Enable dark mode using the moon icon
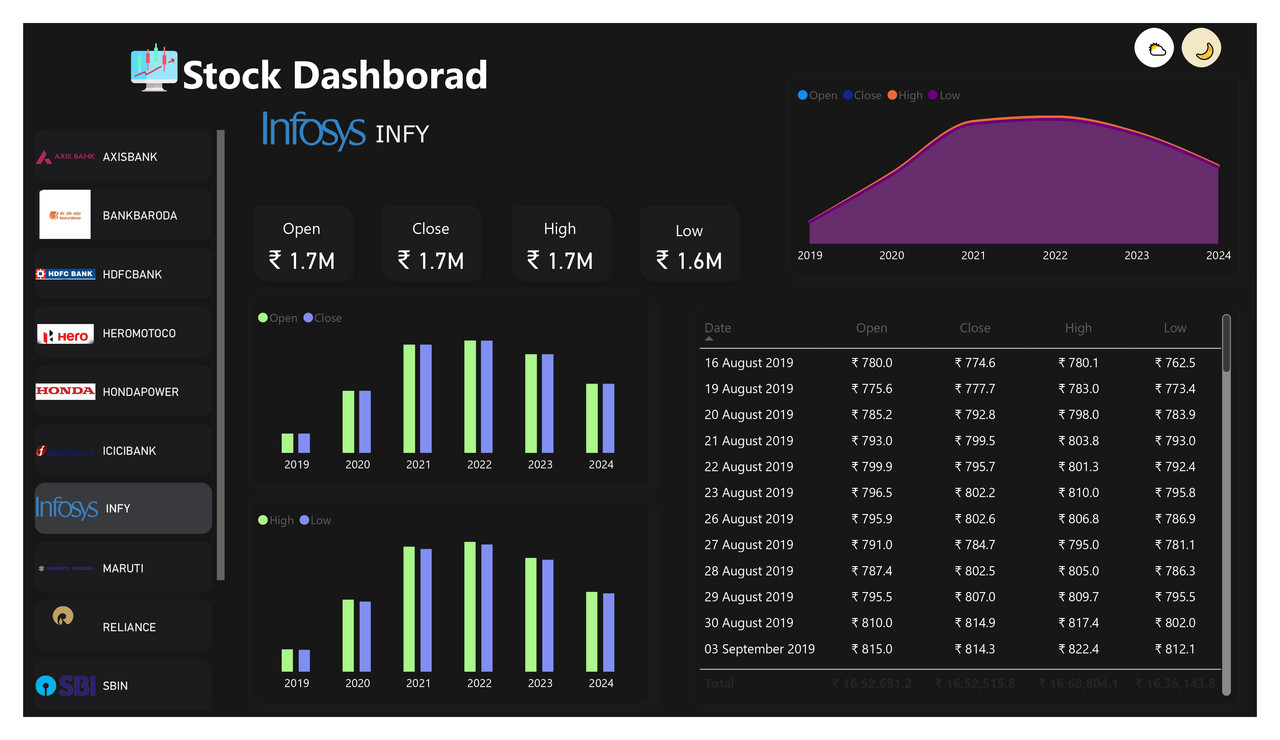Screen dimensions: 1280x740 tap(1201, 47)
